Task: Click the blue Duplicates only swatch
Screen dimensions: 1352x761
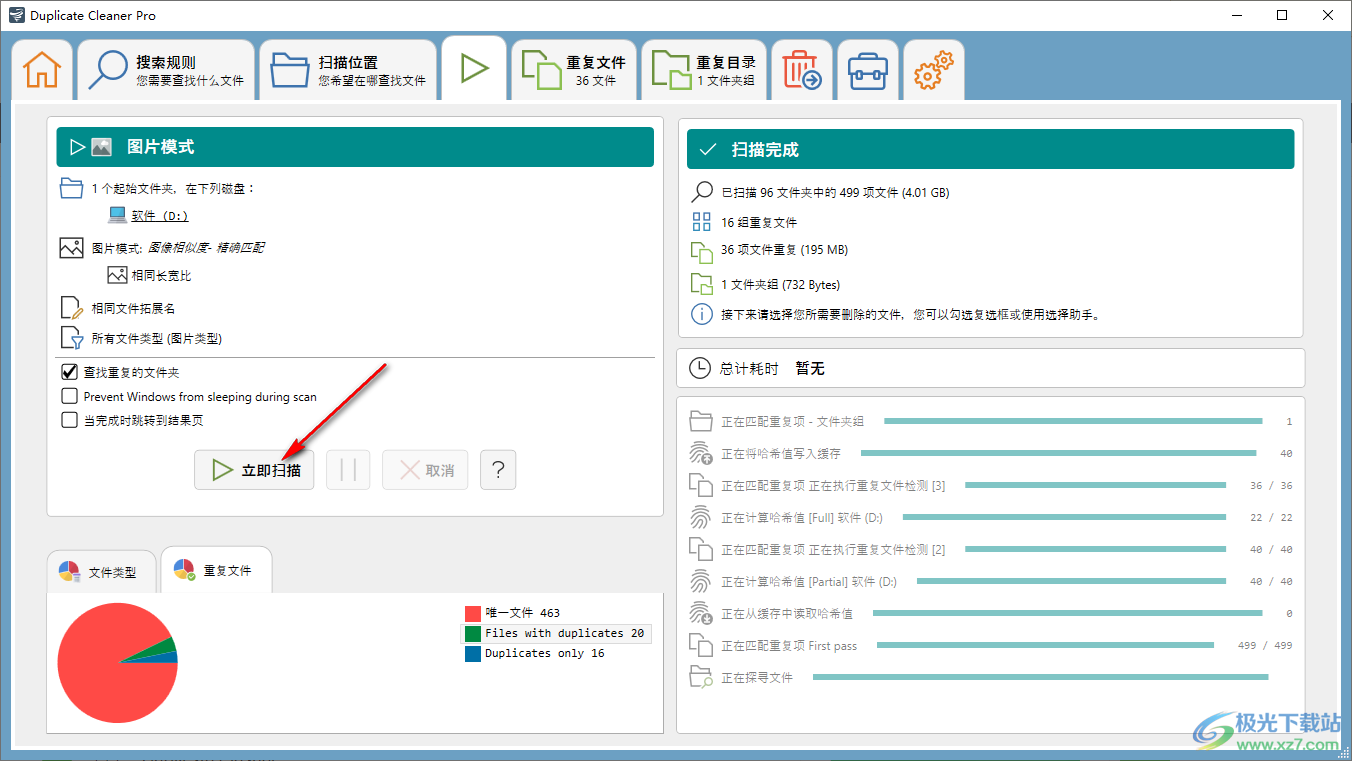Action: tap(473, 653)
